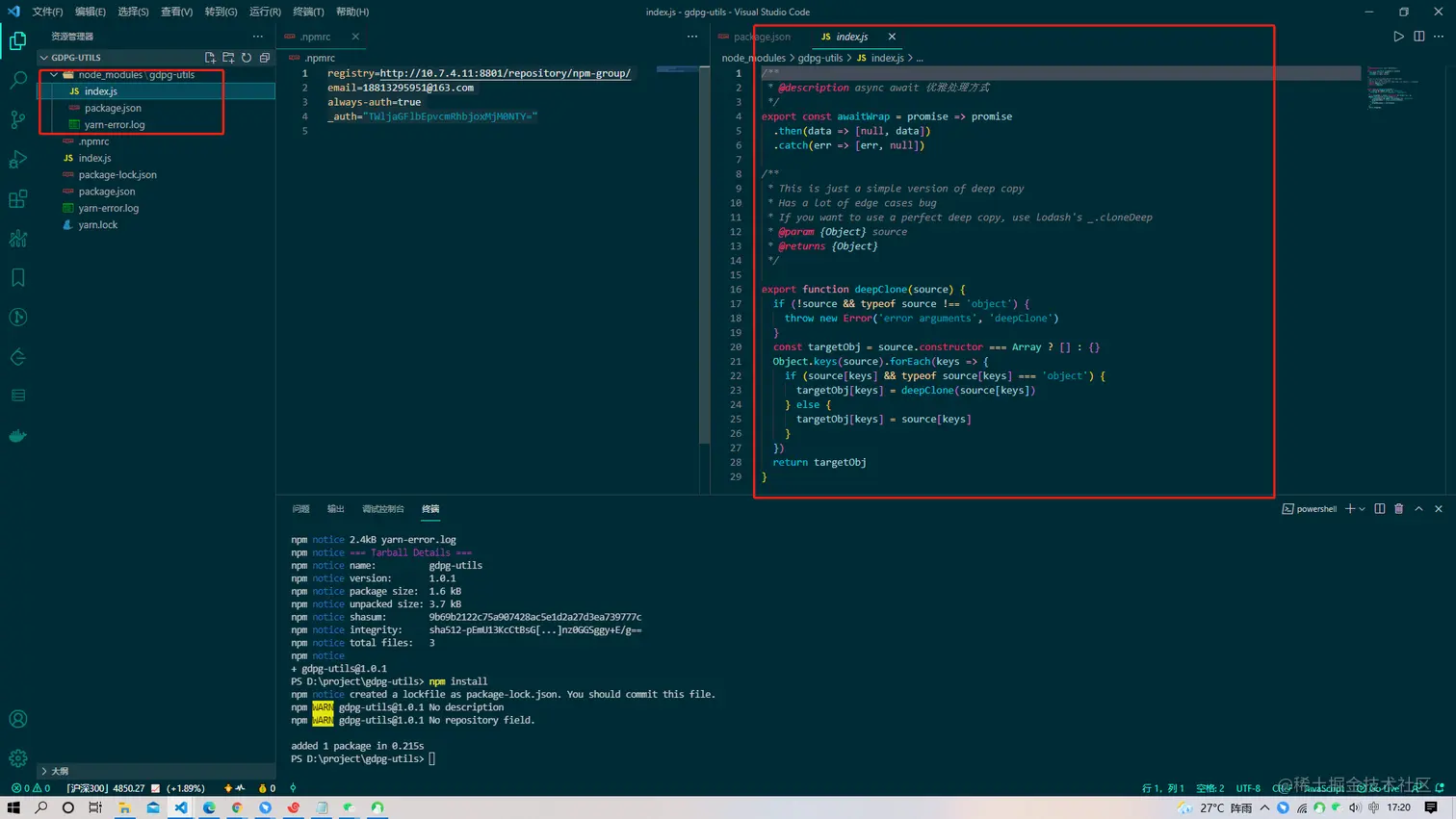Open left editor group more actions
This screenshot has height=819, width=1456.
tap(692, 37)
